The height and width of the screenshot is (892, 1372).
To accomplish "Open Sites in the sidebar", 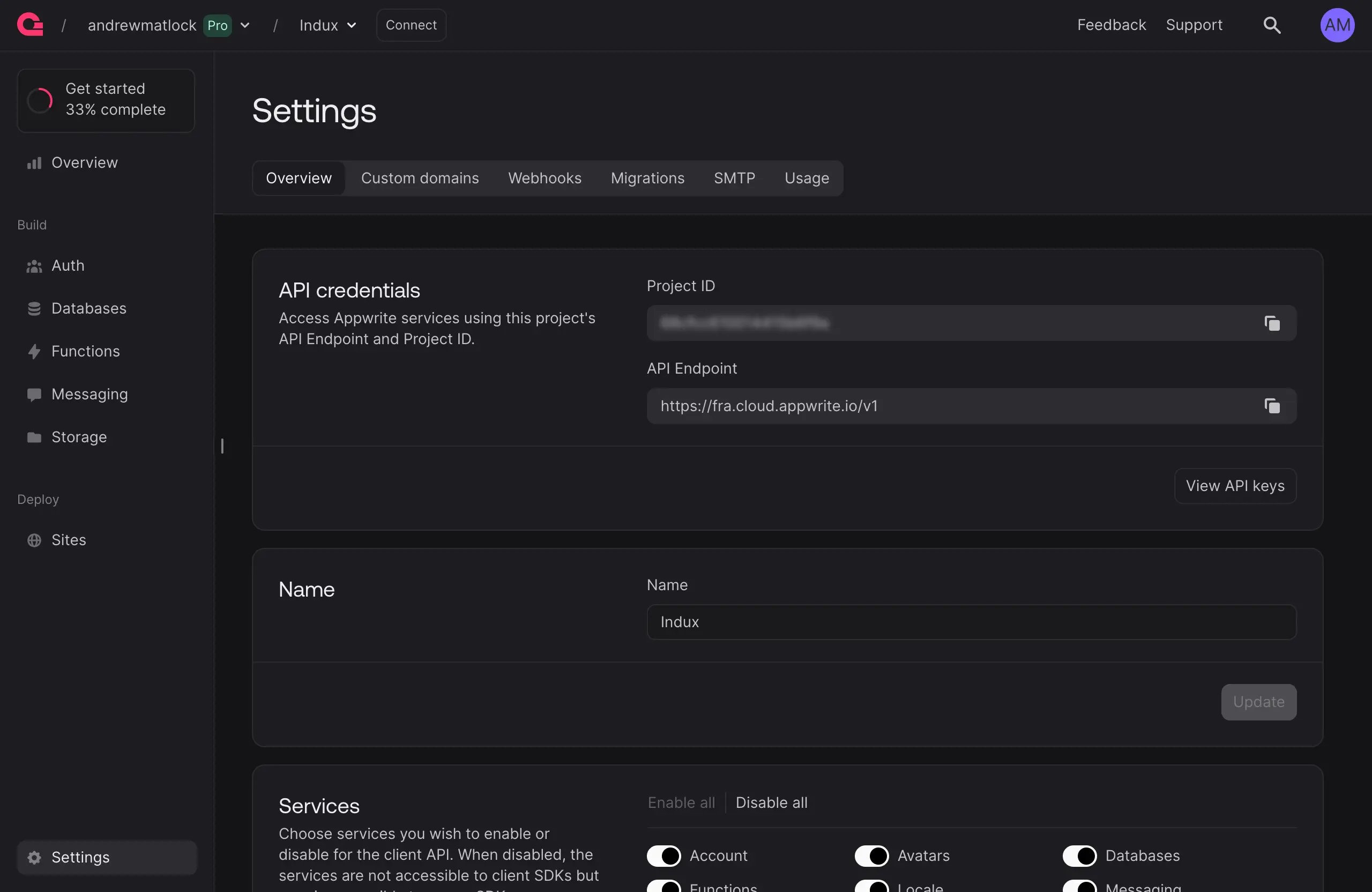I will 107,540.
